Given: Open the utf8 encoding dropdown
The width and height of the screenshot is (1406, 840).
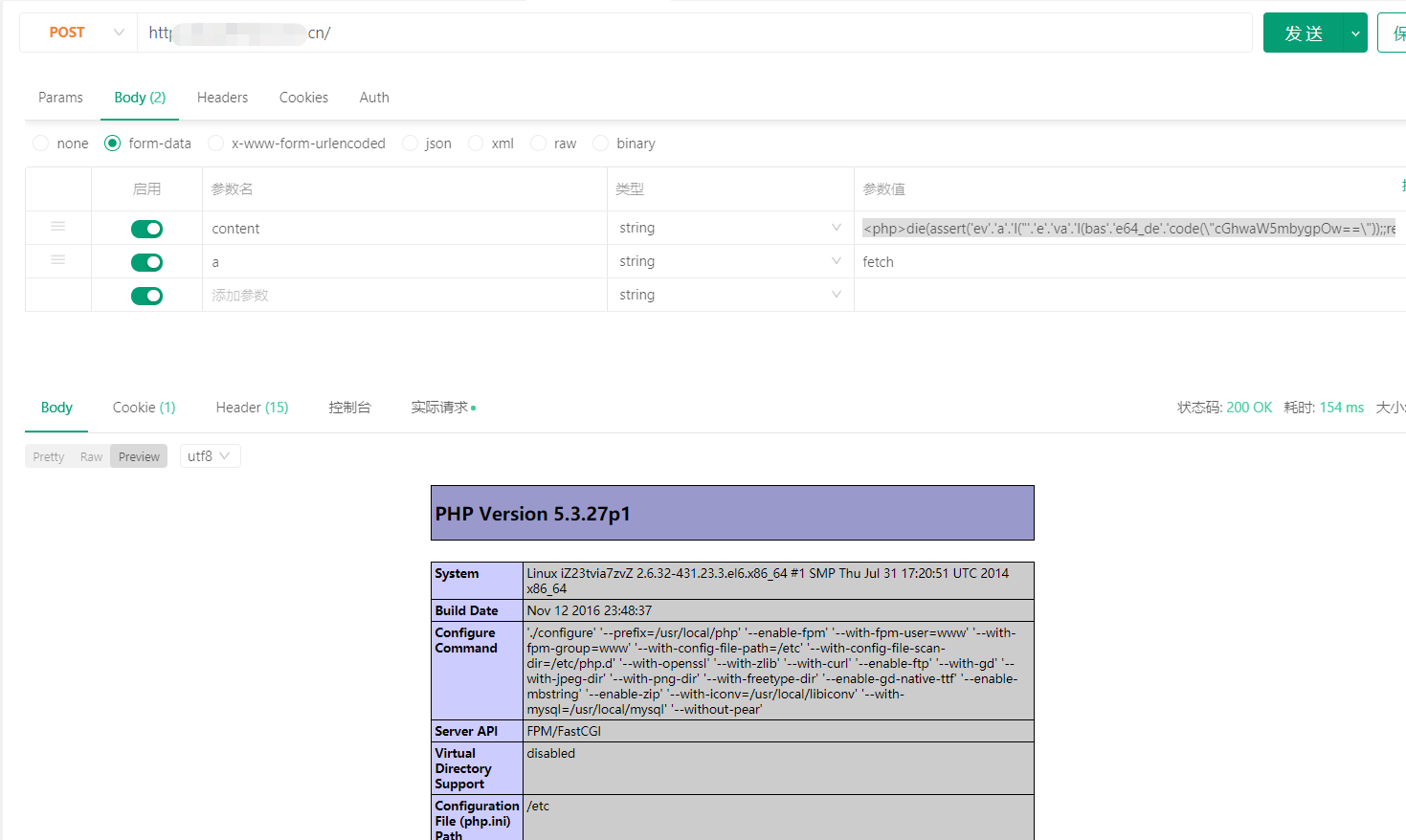Looking at the screenshot, I should (210, 456).
